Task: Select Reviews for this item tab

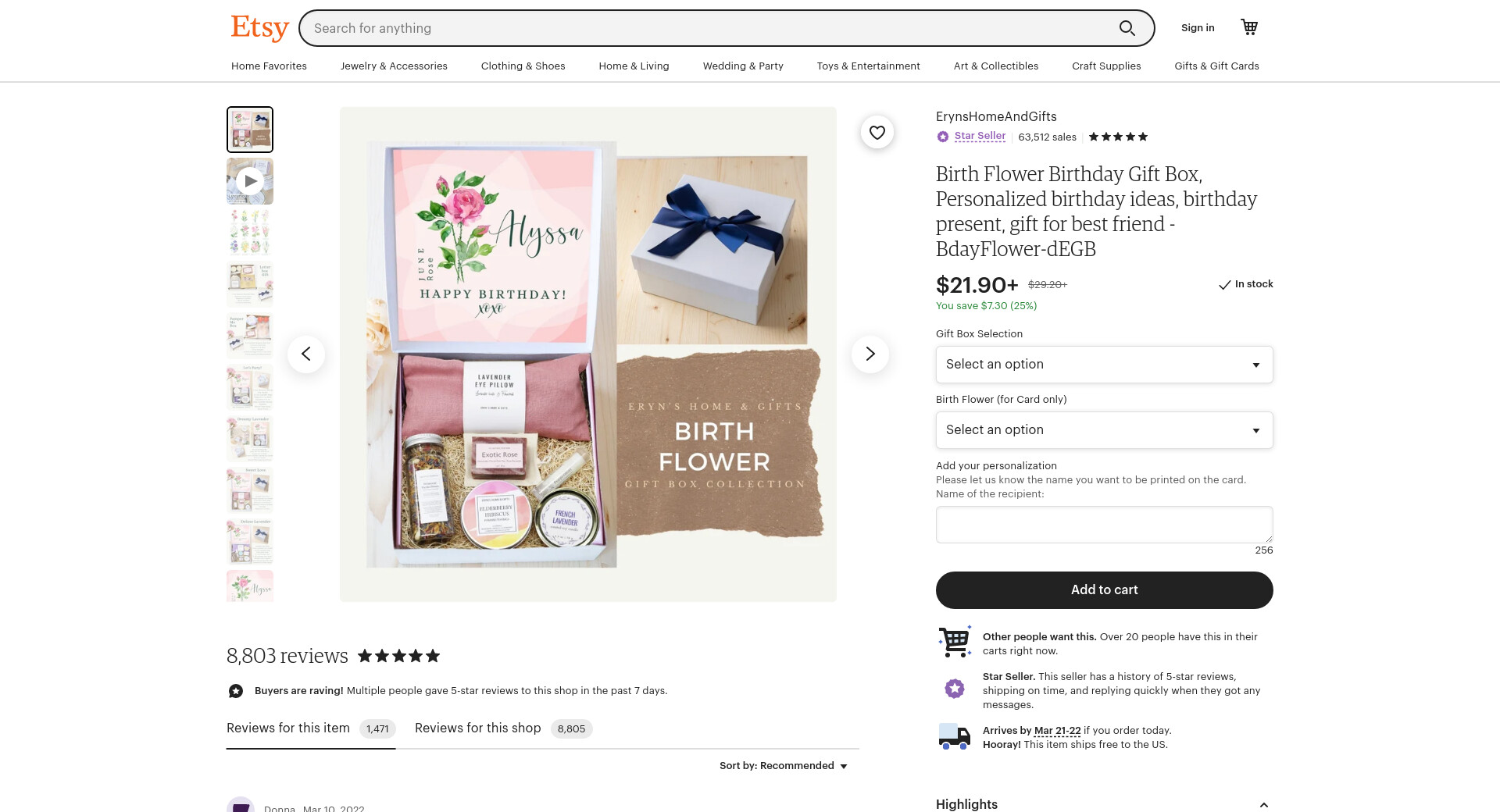Action: pos(311,728)
